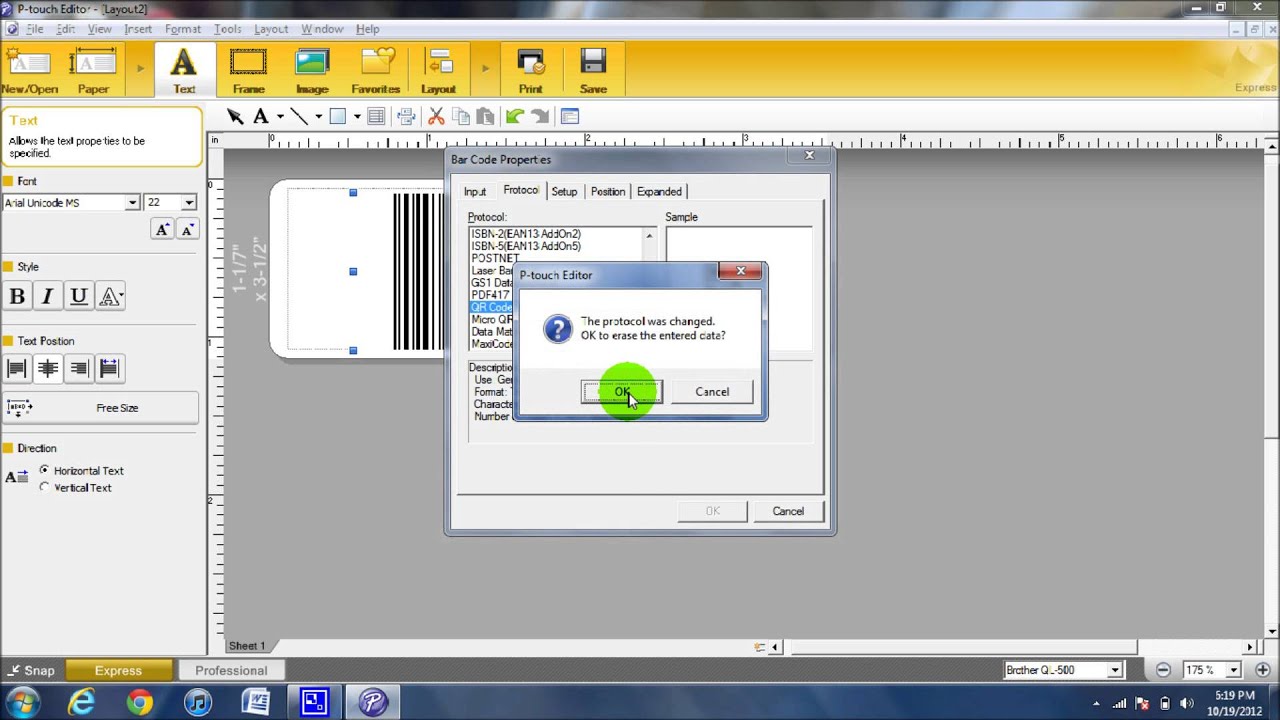Open the Format menu
1280x720 pixels.
tap(182, 29)
